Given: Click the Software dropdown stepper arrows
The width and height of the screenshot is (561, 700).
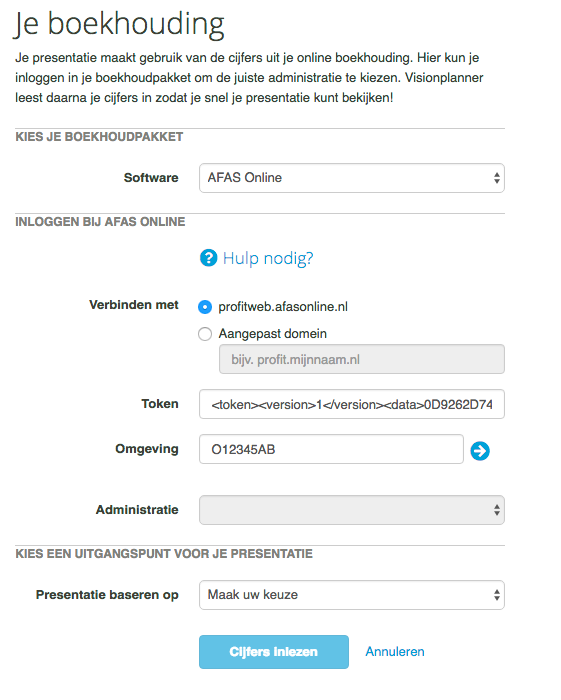Looking at the screenshot, I should [496, 178].
